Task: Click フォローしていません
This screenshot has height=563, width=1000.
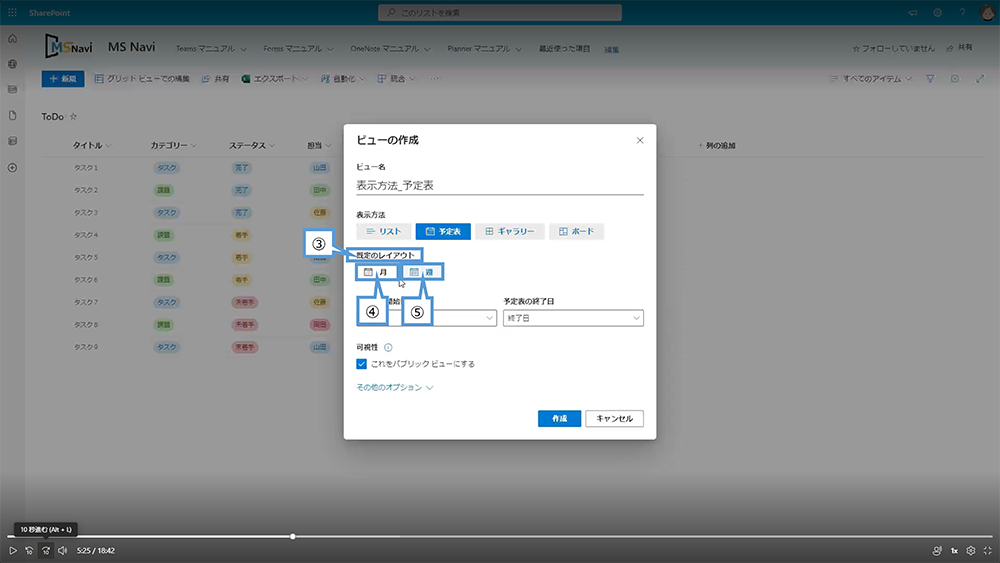Action: (893, 48)
